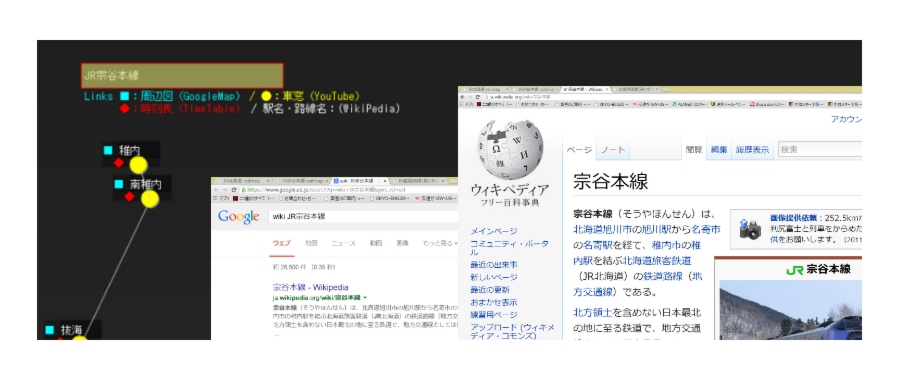Follow the 北方領土 article link
The image size is (900, 380).
pyautogui.click(x=593, y=313)
